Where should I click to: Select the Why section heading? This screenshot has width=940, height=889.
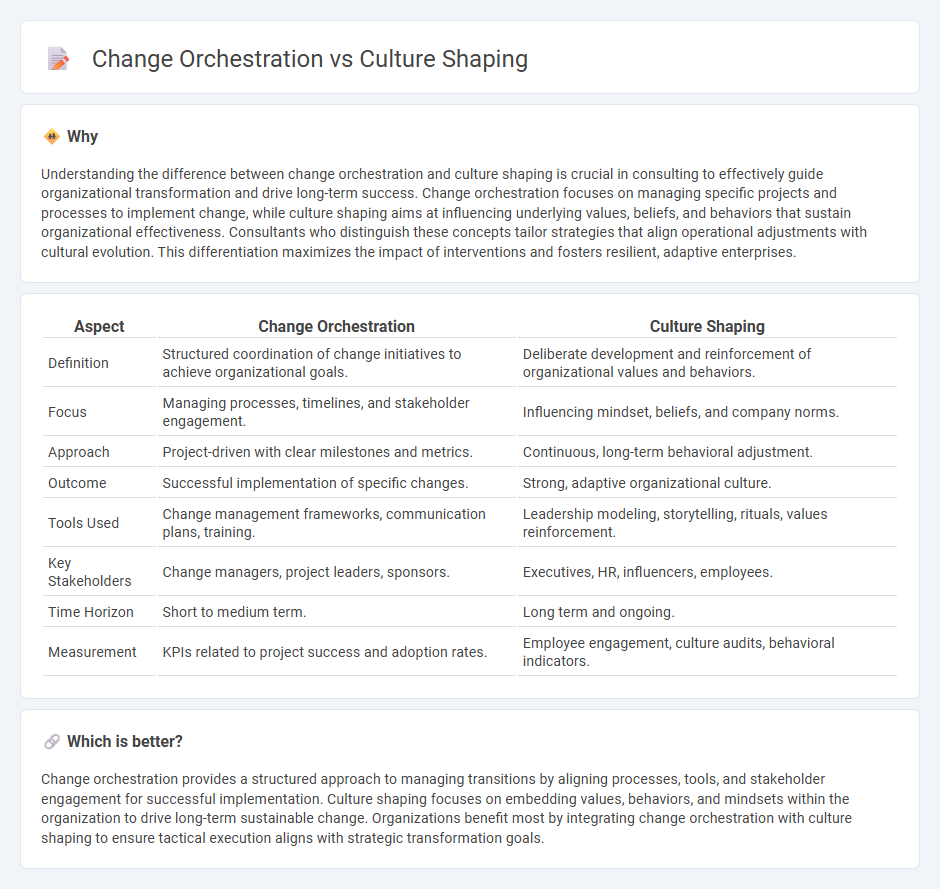(x=82, y=137)
